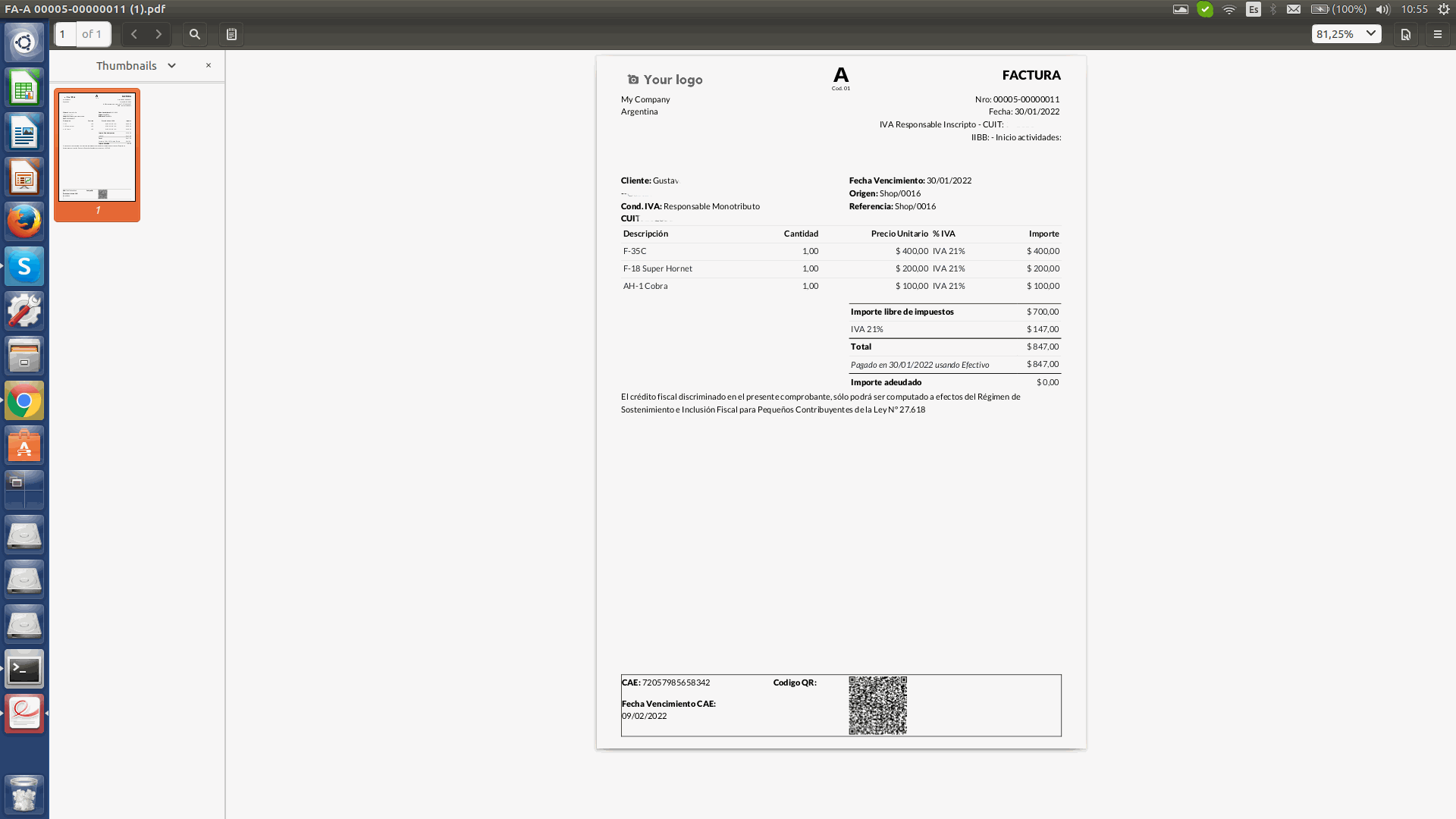Launch LibreOffice Calc from dock
This screenshot has height=819, width=1456.
[24, 88]
